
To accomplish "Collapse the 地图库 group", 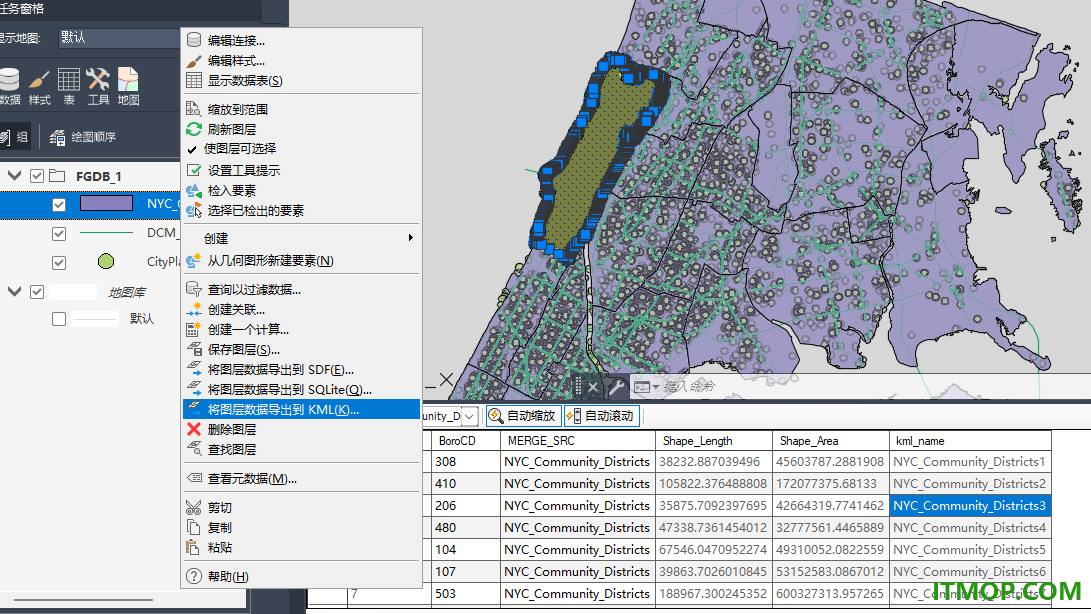I will coord(15,291).
